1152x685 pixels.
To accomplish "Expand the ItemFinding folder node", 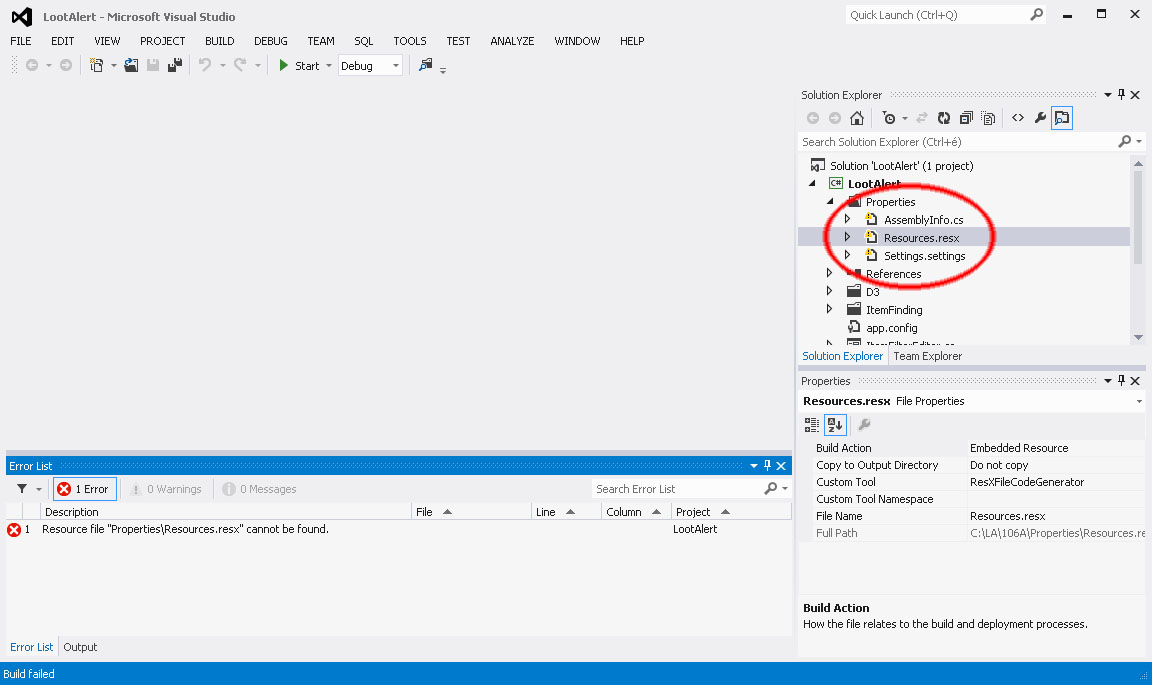I will tap(829, 309).
